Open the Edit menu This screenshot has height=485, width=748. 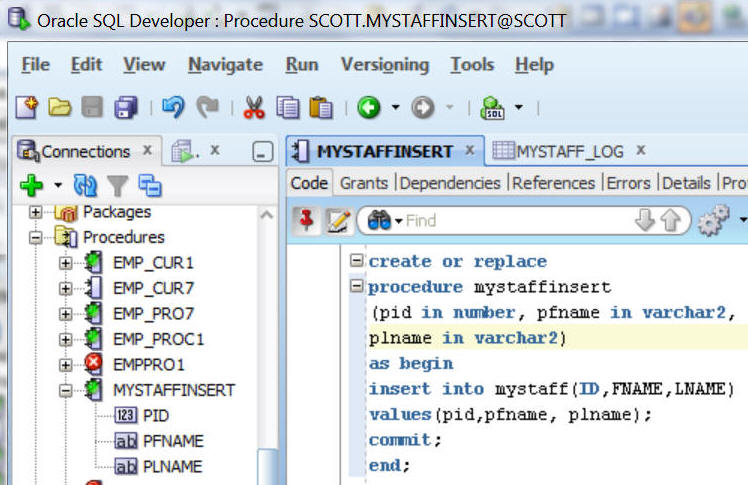click(x=86, y=64)
